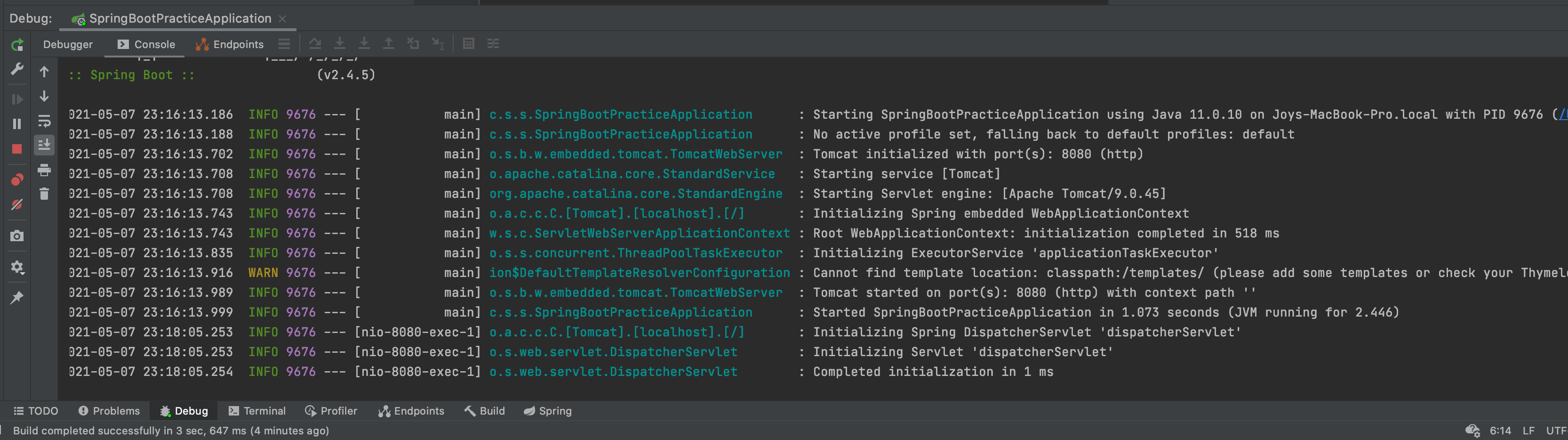Select the Console tab
The height and width of the screenshot is (440, 1568).
pos(146,44)
